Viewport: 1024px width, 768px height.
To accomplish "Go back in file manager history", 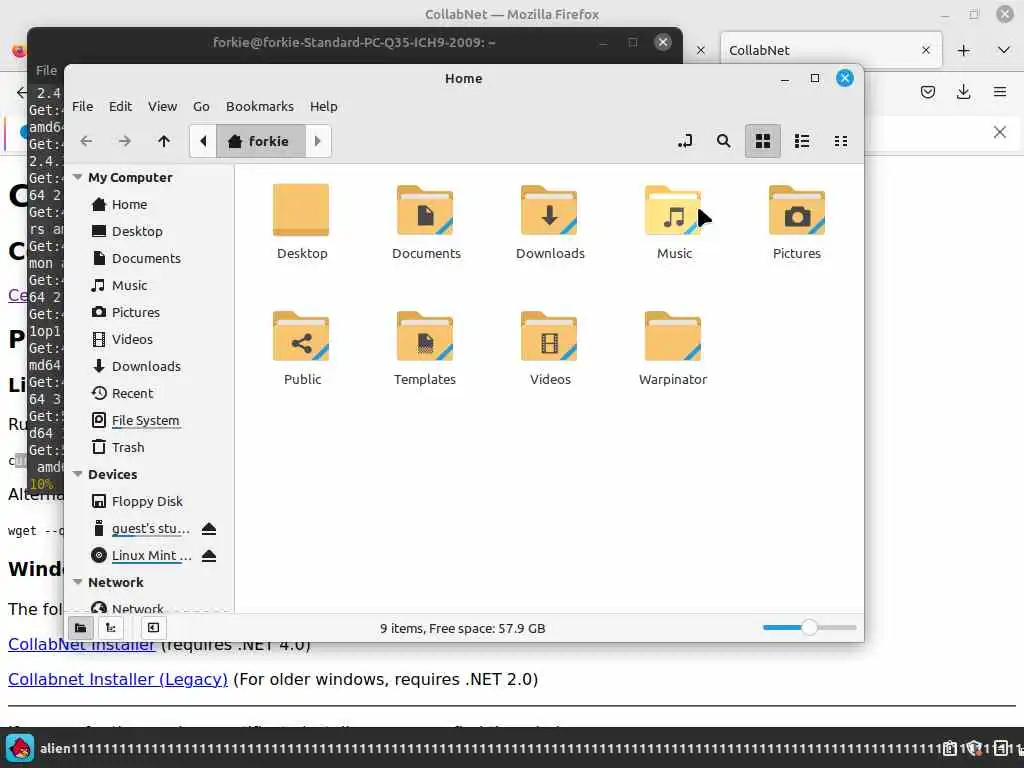I will pyautogui.click(x=86, y=141).
